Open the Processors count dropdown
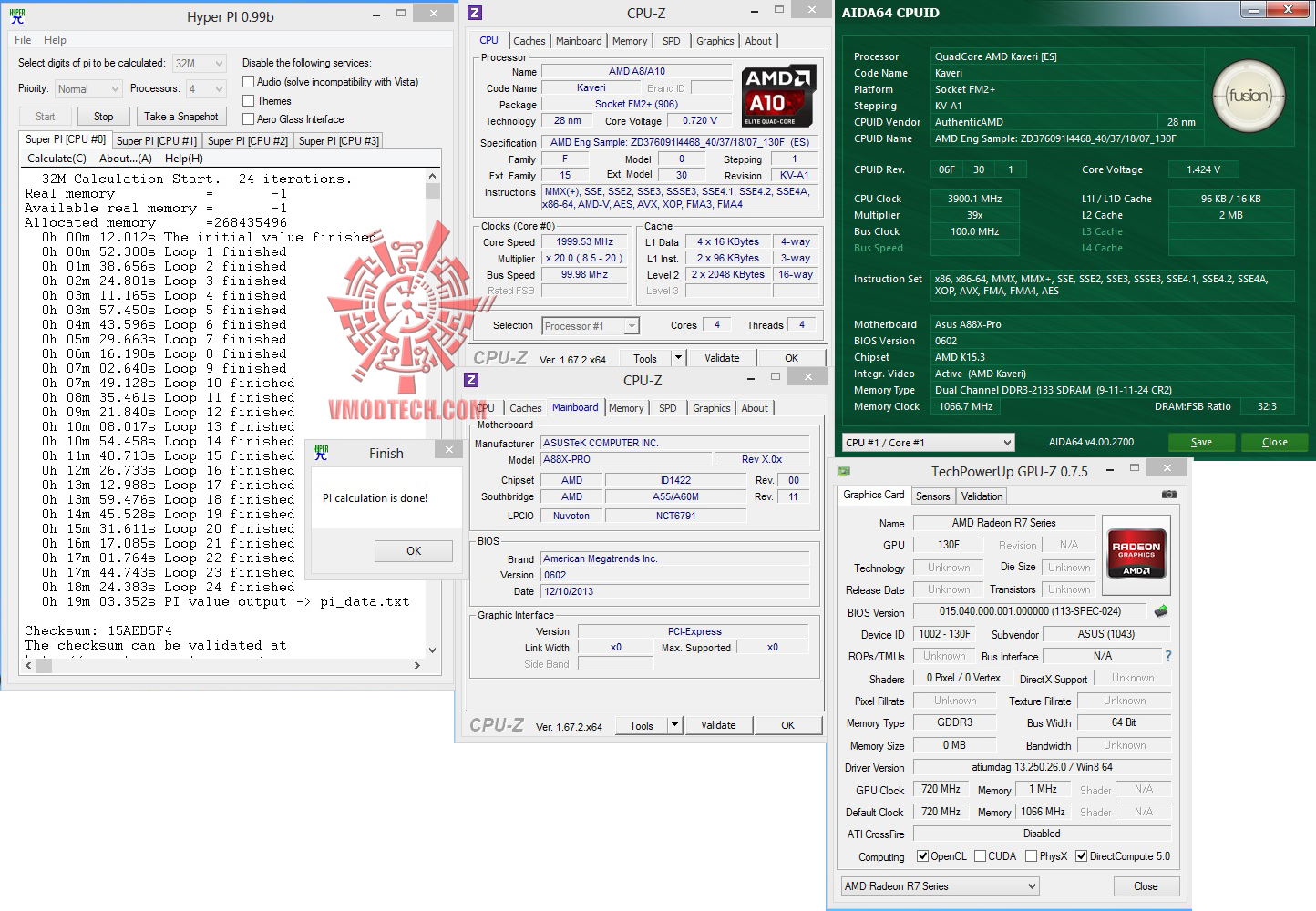The height and width of the screenshot is (911, 1316). (x=206, y=89)
